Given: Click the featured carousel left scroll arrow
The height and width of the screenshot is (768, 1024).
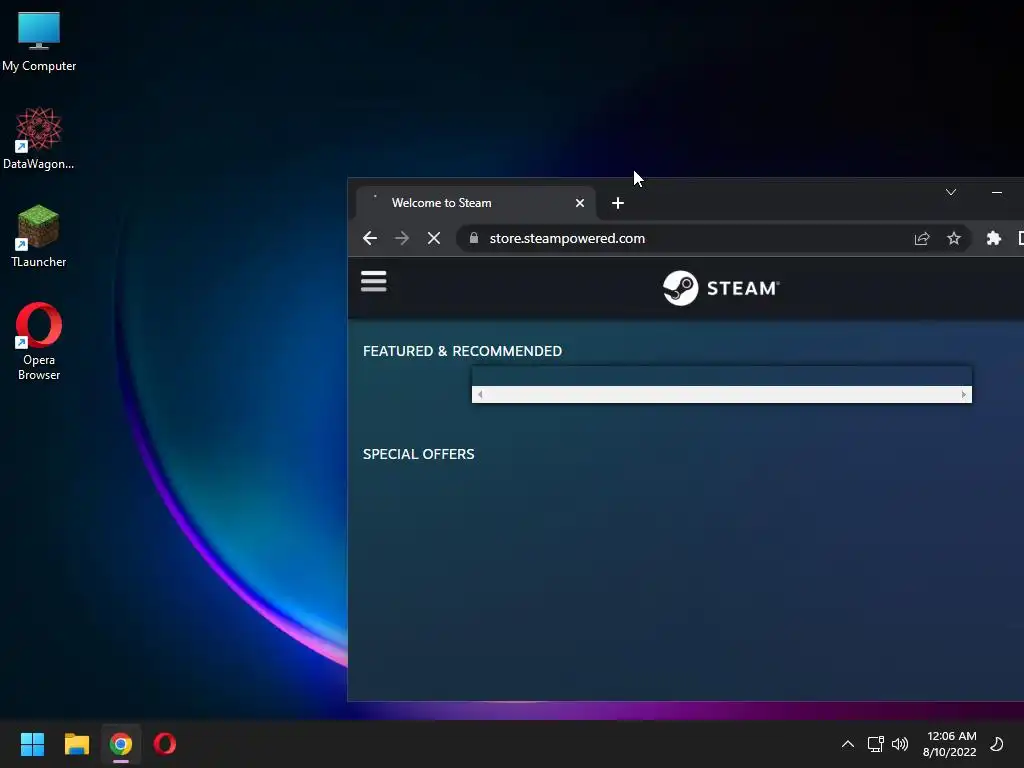Looking at the screenshot, I should (480, 394).
